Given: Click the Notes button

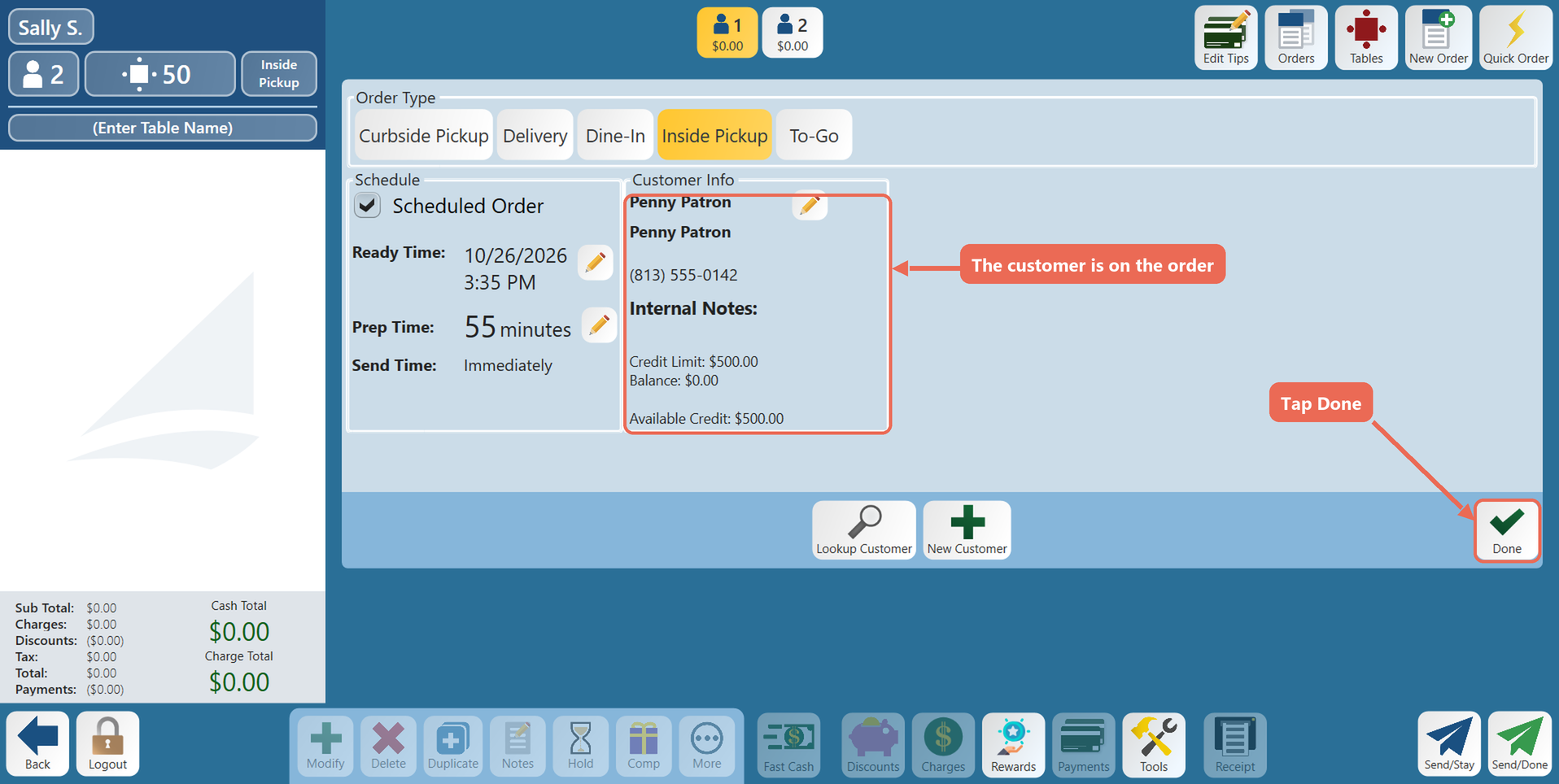Looking at the screenshot, I should click(517, 746).
